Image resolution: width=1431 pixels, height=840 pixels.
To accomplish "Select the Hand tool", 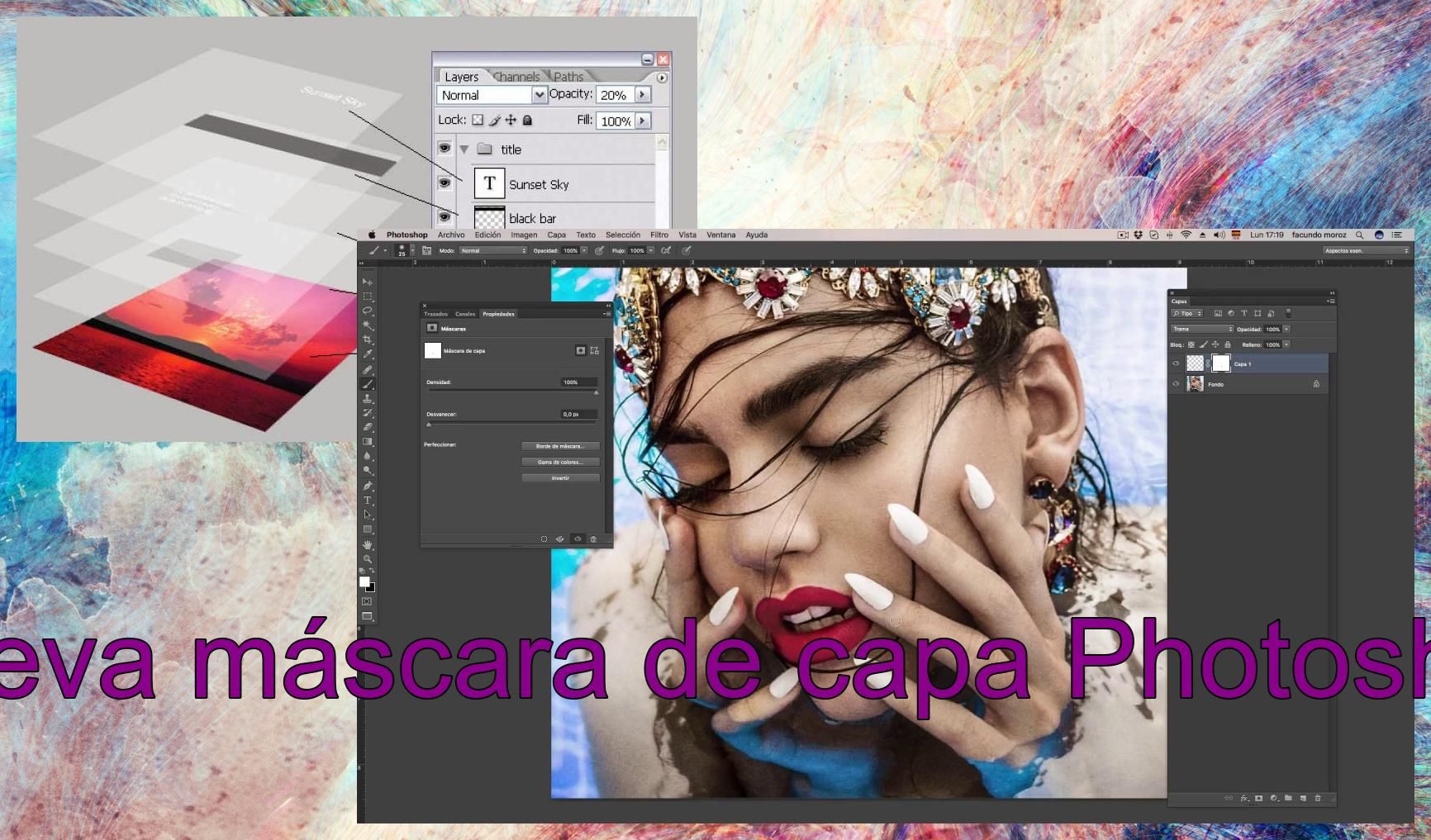I will (368, 545).
